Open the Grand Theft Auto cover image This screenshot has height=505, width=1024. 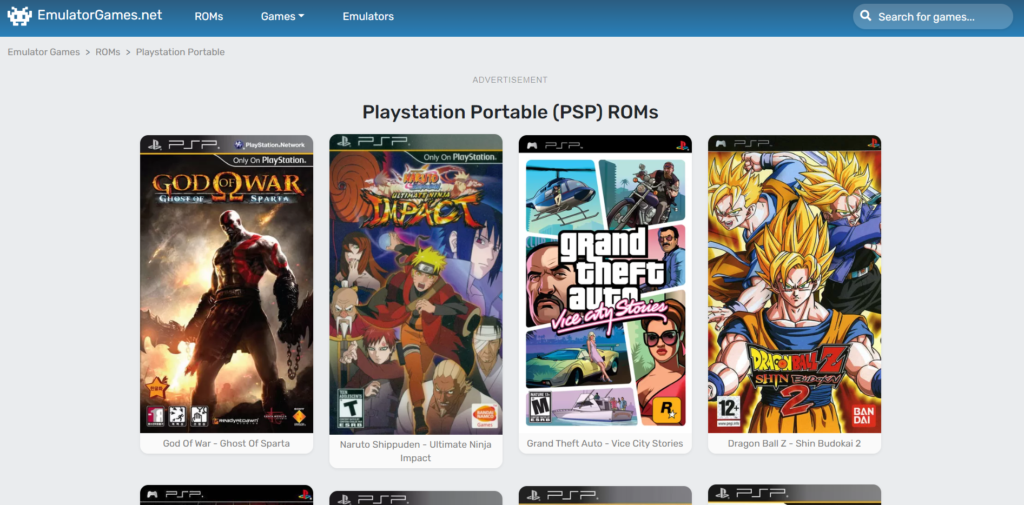tap(605, 284)
